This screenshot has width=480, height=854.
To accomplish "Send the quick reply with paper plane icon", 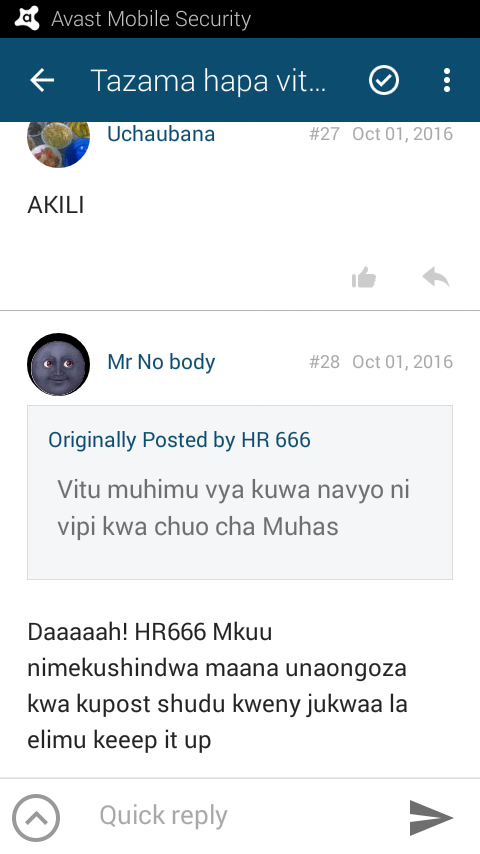I will (x=430, y=817).
